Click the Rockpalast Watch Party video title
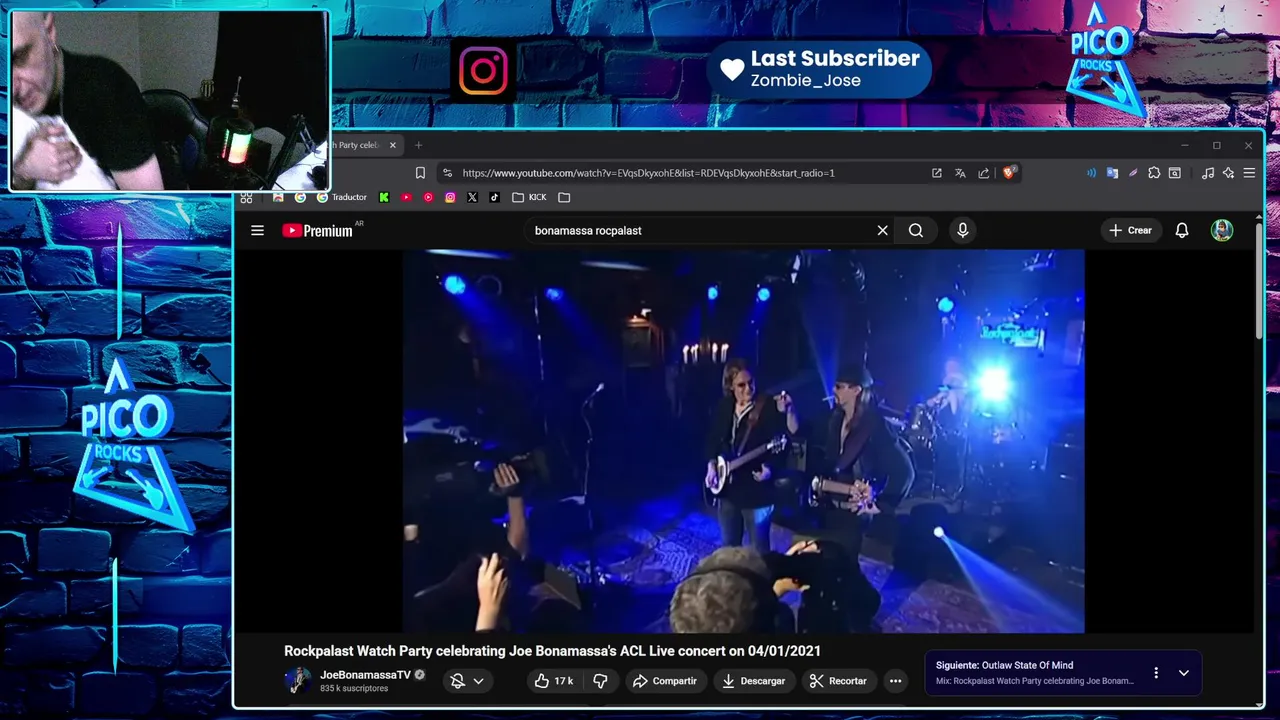The width and height of the screenshot is (1280, 720). (x=552, y=651)
